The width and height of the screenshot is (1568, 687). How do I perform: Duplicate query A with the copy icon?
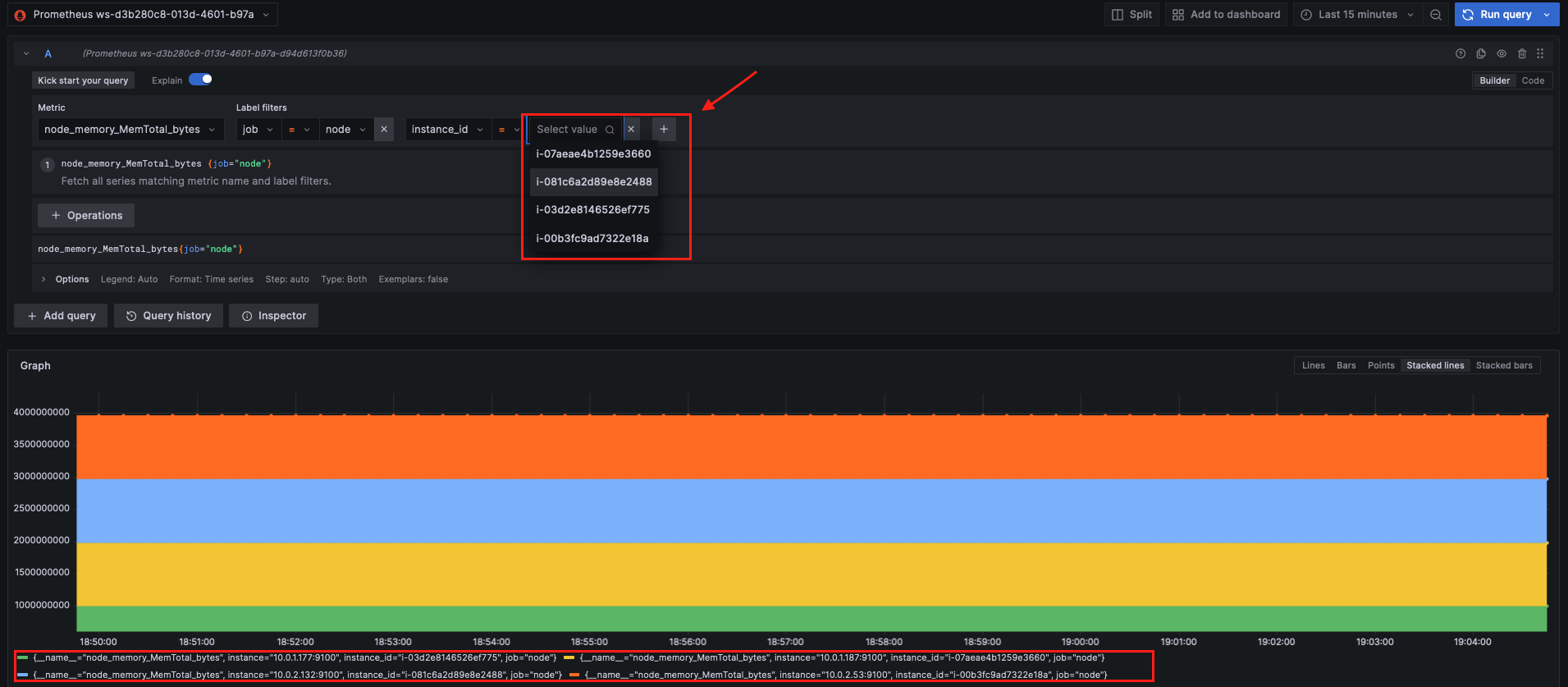(x=1481, y=54)
